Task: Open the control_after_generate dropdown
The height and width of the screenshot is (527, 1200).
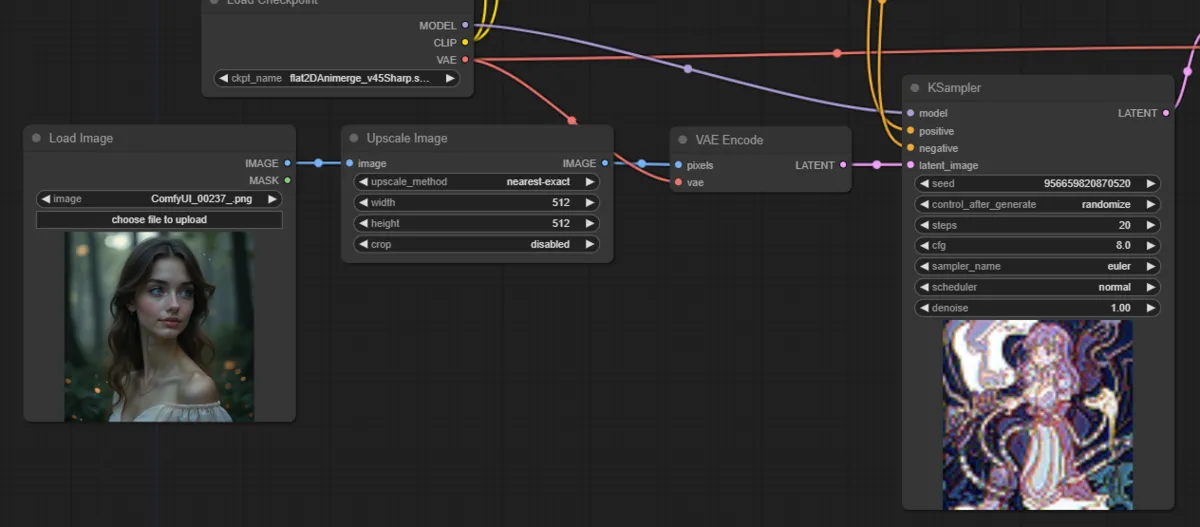Action: 1038,204
